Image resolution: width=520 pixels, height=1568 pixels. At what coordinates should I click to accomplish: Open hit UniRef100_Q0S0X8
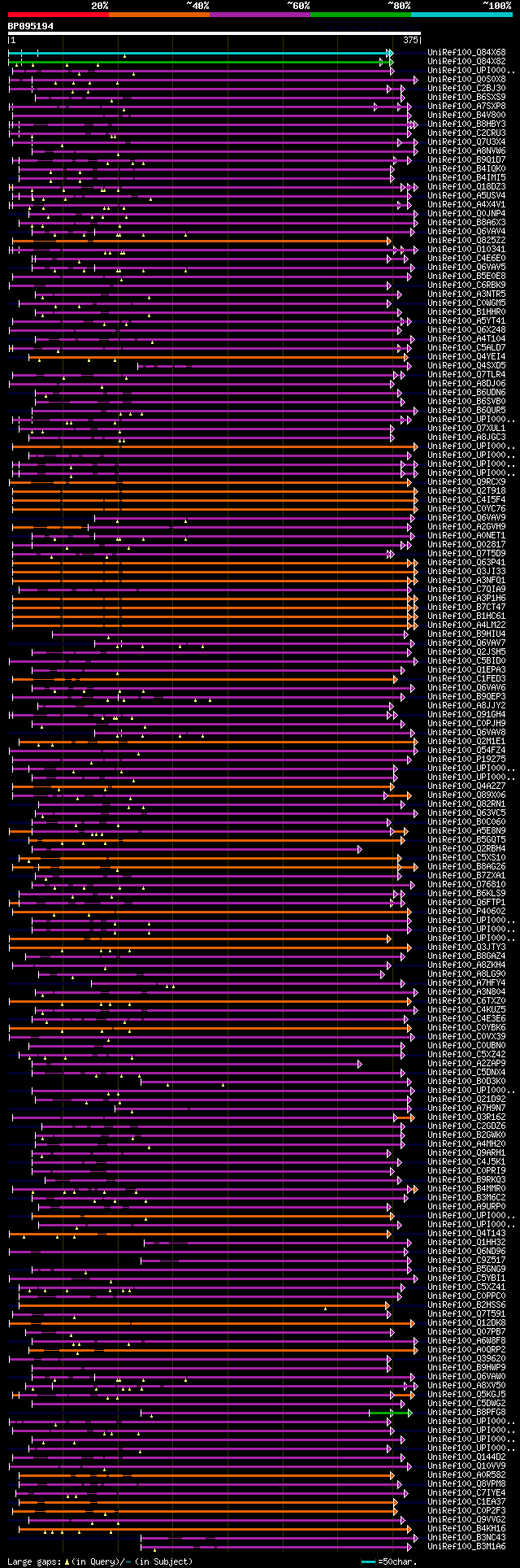point(466,80)
